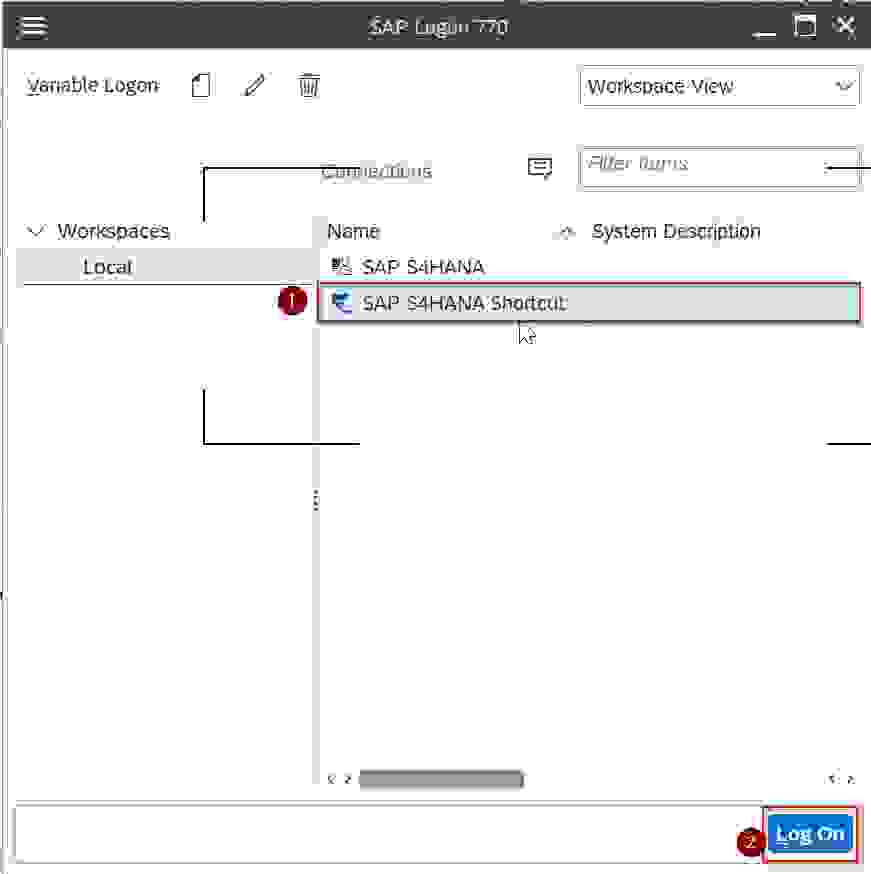The height and width of the screenshot is (874, 871).
Task: Open the hamburger menu in title bar
Action: 33,27
